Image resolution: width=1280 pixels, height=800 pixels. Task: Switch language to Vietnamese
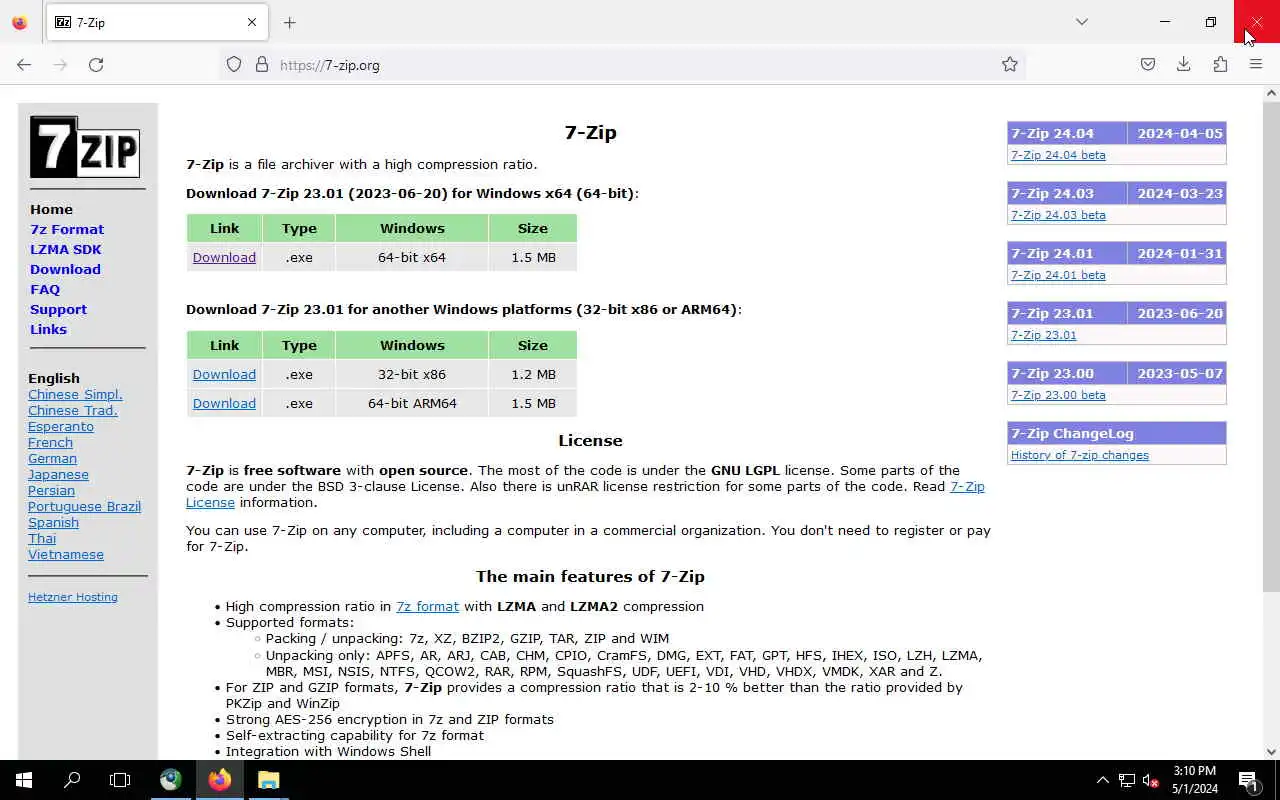[66, 554]
